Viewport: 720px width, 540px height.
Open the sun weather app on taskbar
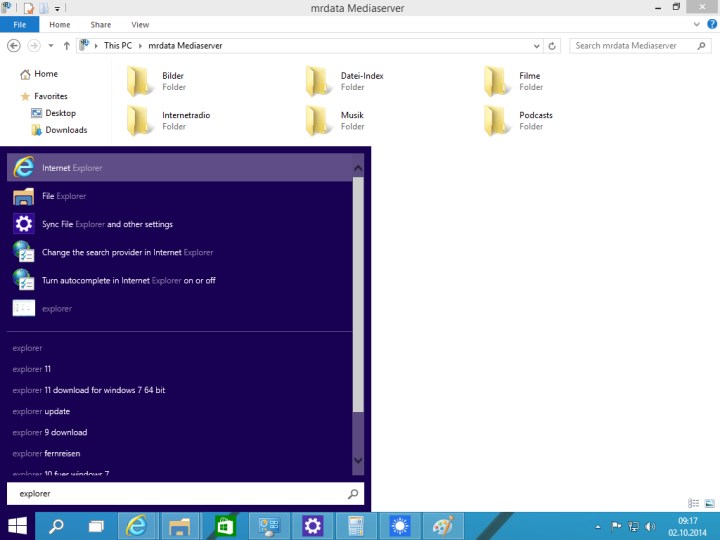[399, 526]
